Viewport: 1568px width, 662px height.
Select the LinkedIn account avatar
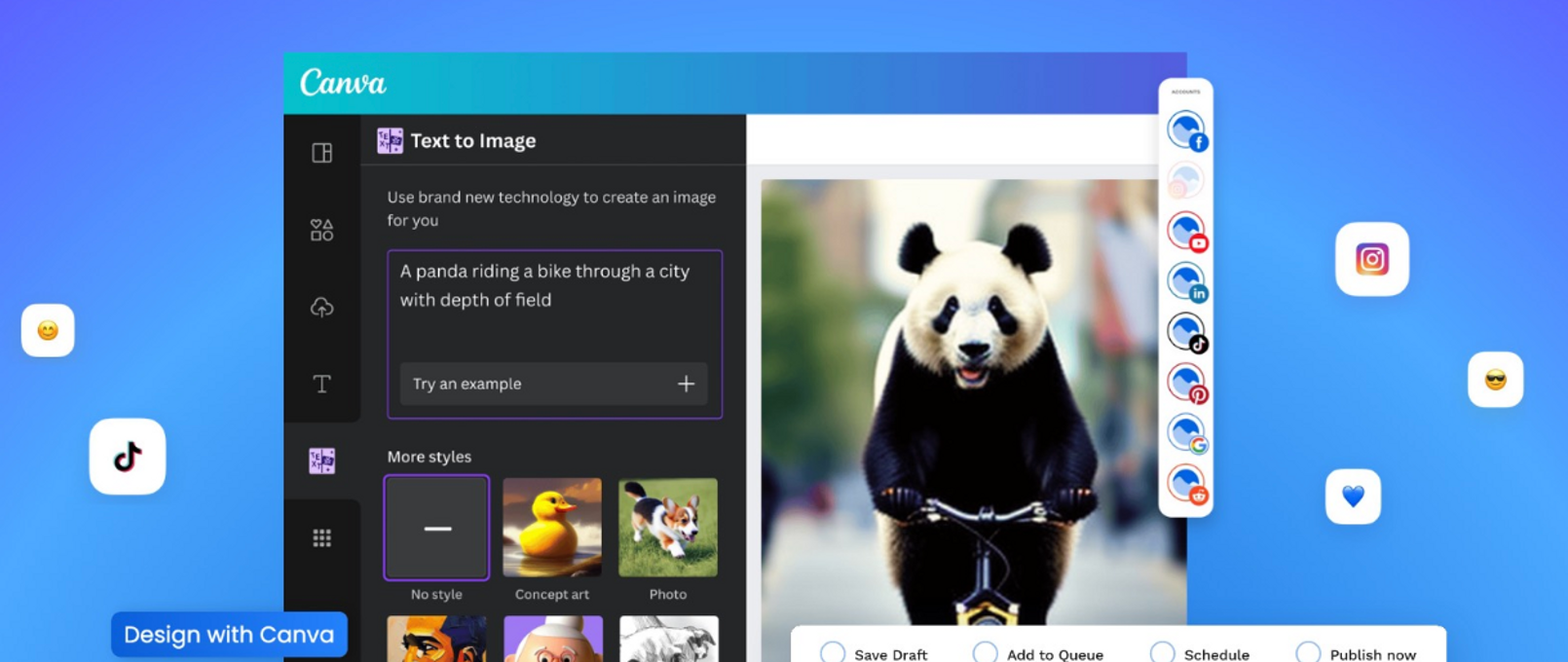click(x=1187, y=282)
